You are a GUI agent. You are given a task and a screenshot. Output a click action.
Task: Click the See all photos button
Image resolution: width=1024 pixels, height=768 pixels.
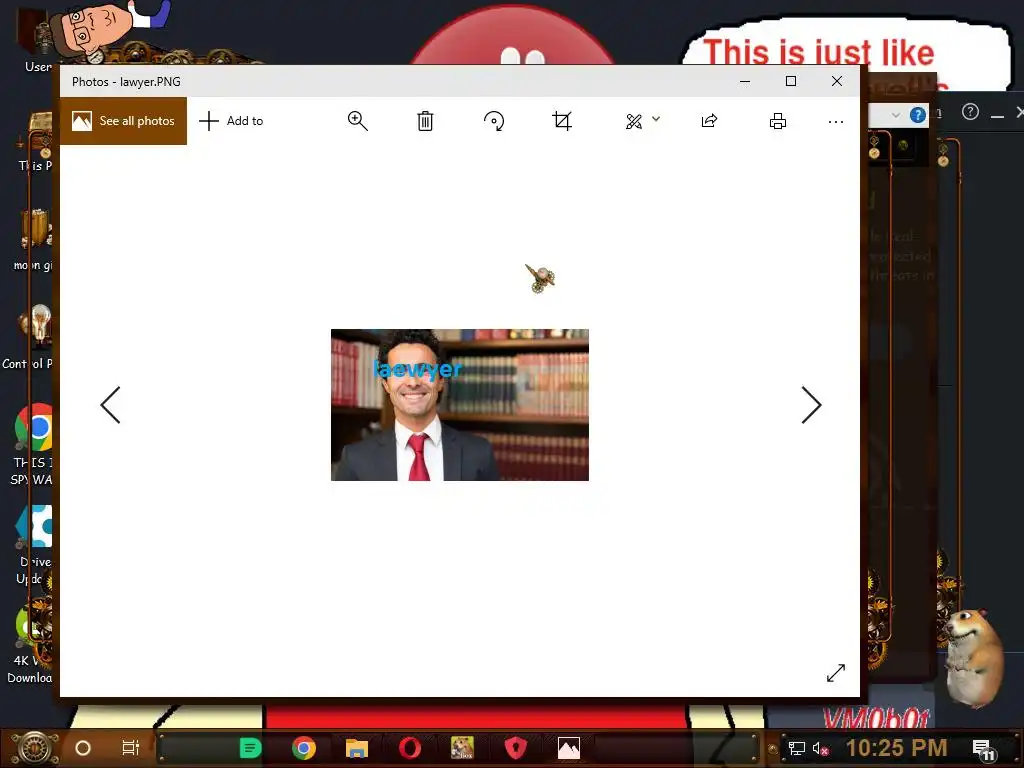123,121
